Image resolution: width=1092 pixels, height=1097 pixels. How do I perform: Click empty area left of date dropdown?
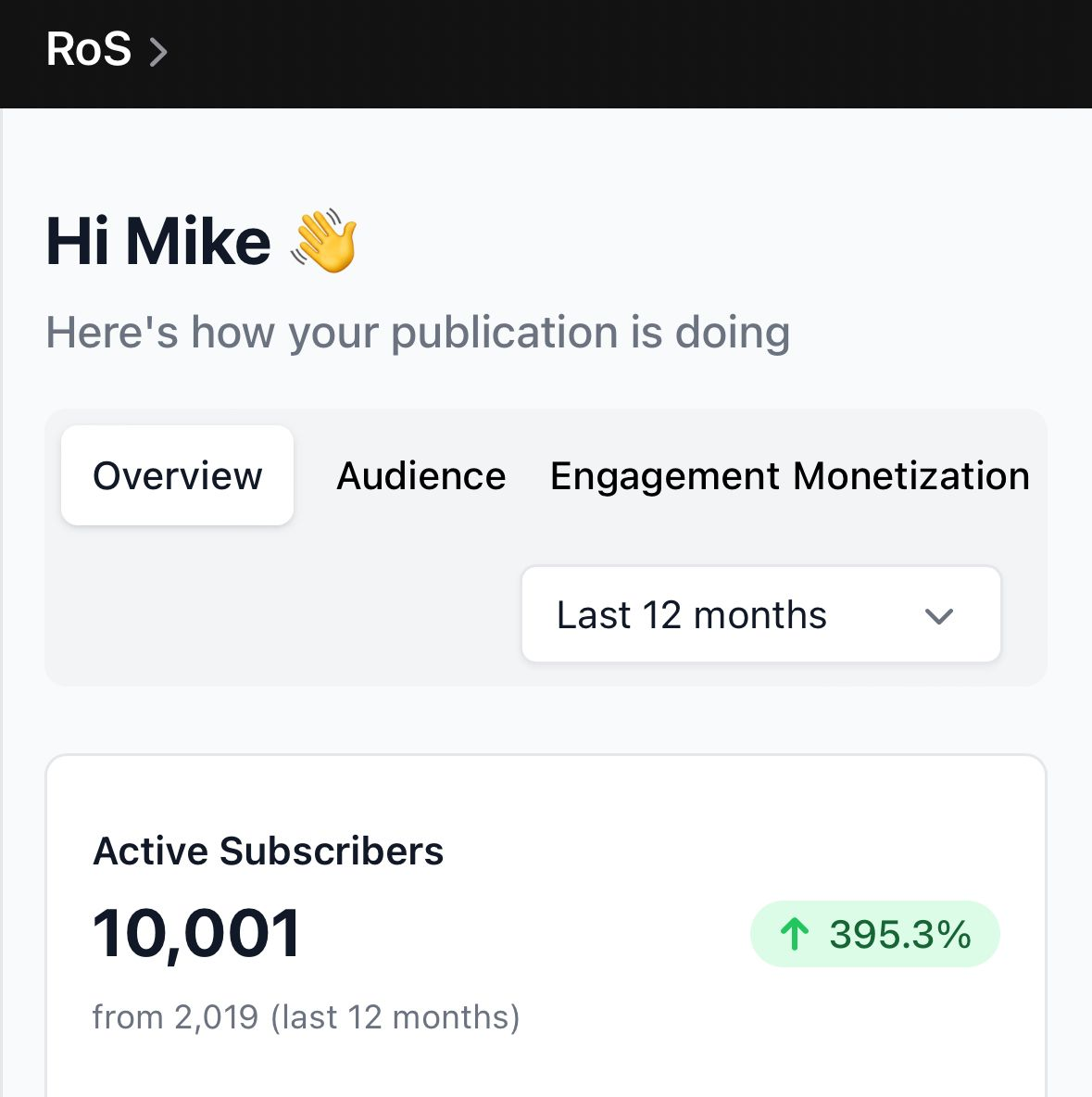pyautogui.click(x=280, y=614)
